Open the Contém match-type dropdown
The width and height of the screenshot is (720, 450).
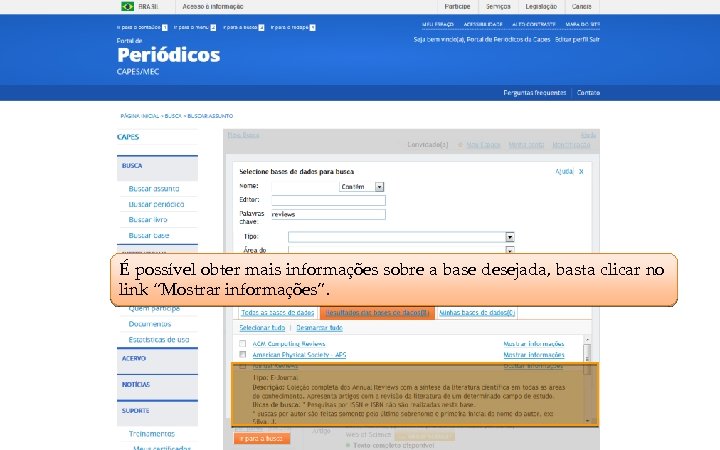(379, 186)
